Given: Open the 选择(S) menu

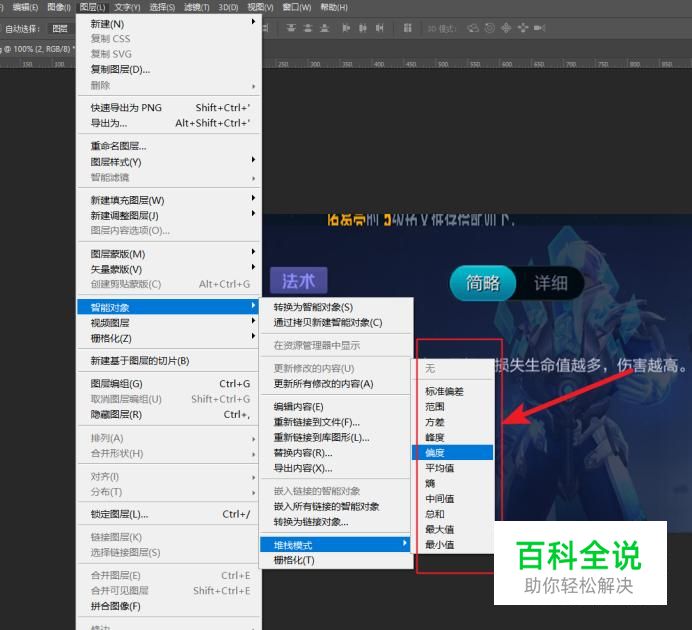Looking at the screenshot, I should 162,7.
